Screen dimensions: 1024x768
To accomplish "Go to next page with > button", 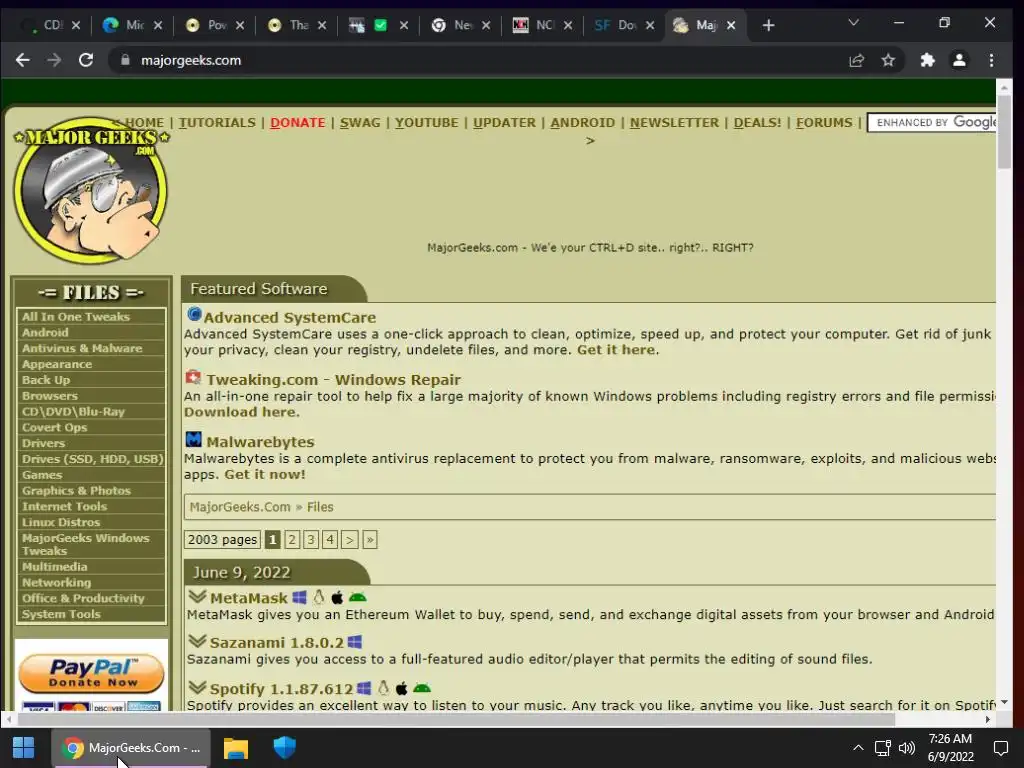I will pyautogui.click(x=349, y=539).
